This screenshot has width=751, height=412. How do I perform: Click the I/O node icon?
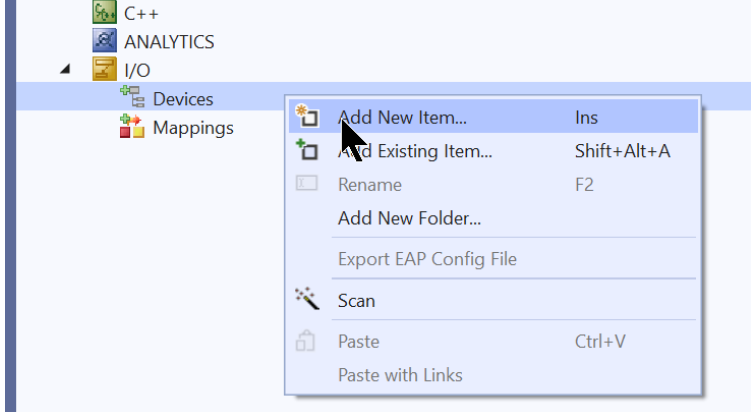point(104,69)
